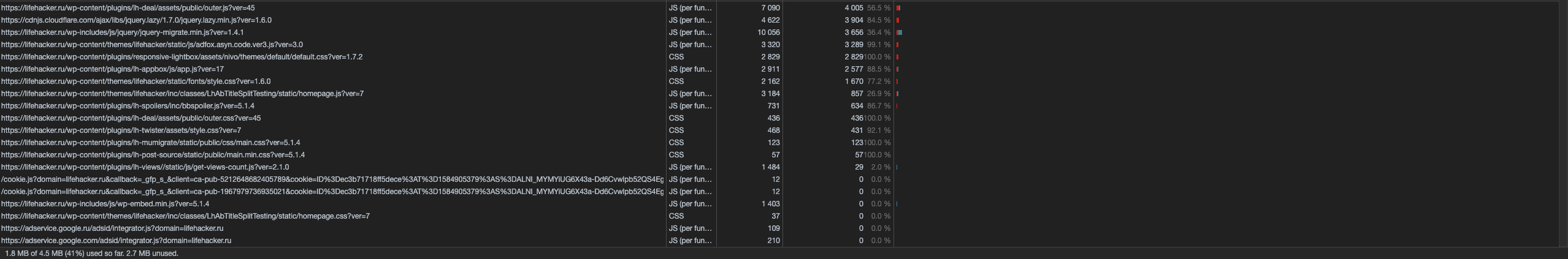
Task: Click JS type cell in jquery-migrate row
Action: 690,32
